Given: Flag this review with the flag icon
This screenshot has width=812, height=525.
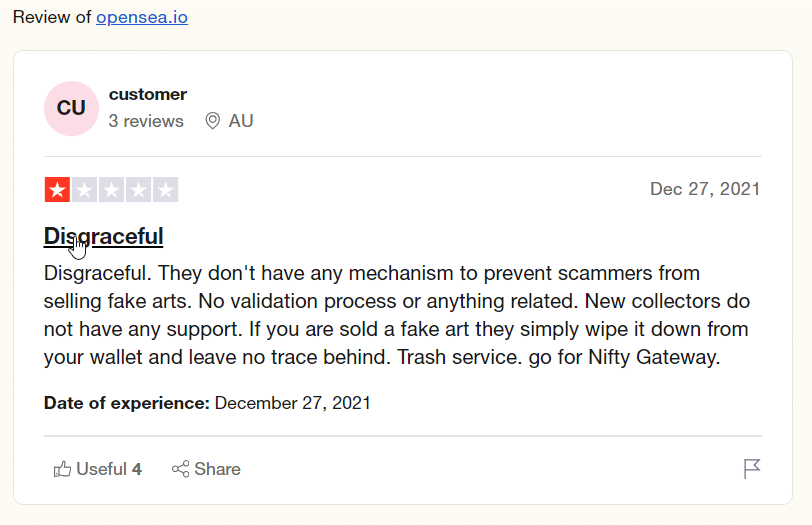Looking at the screenshot, I should pos(752,469).
